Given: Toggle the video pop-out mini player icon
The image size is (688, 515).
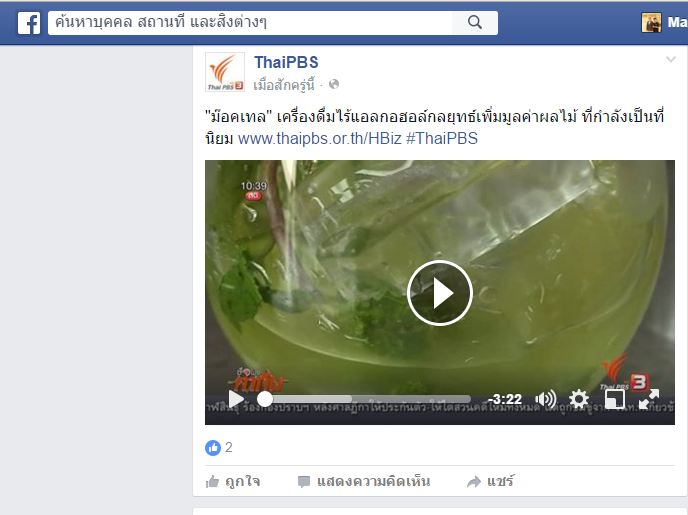Looking at the screenshot, I should [x=615, y=399].
